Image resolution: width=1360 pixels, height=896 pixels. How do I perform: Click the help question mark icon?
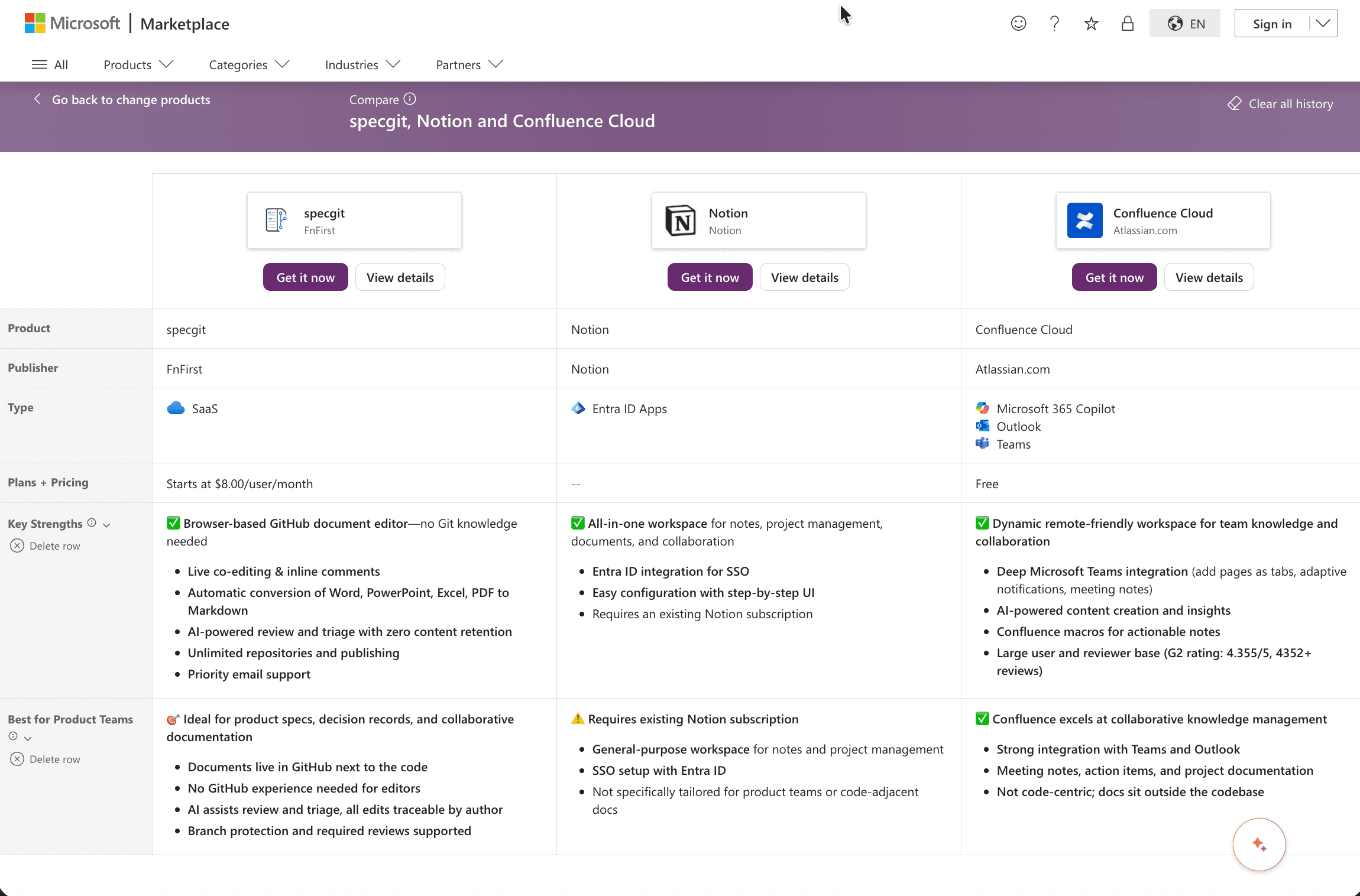pos(1054,24)
